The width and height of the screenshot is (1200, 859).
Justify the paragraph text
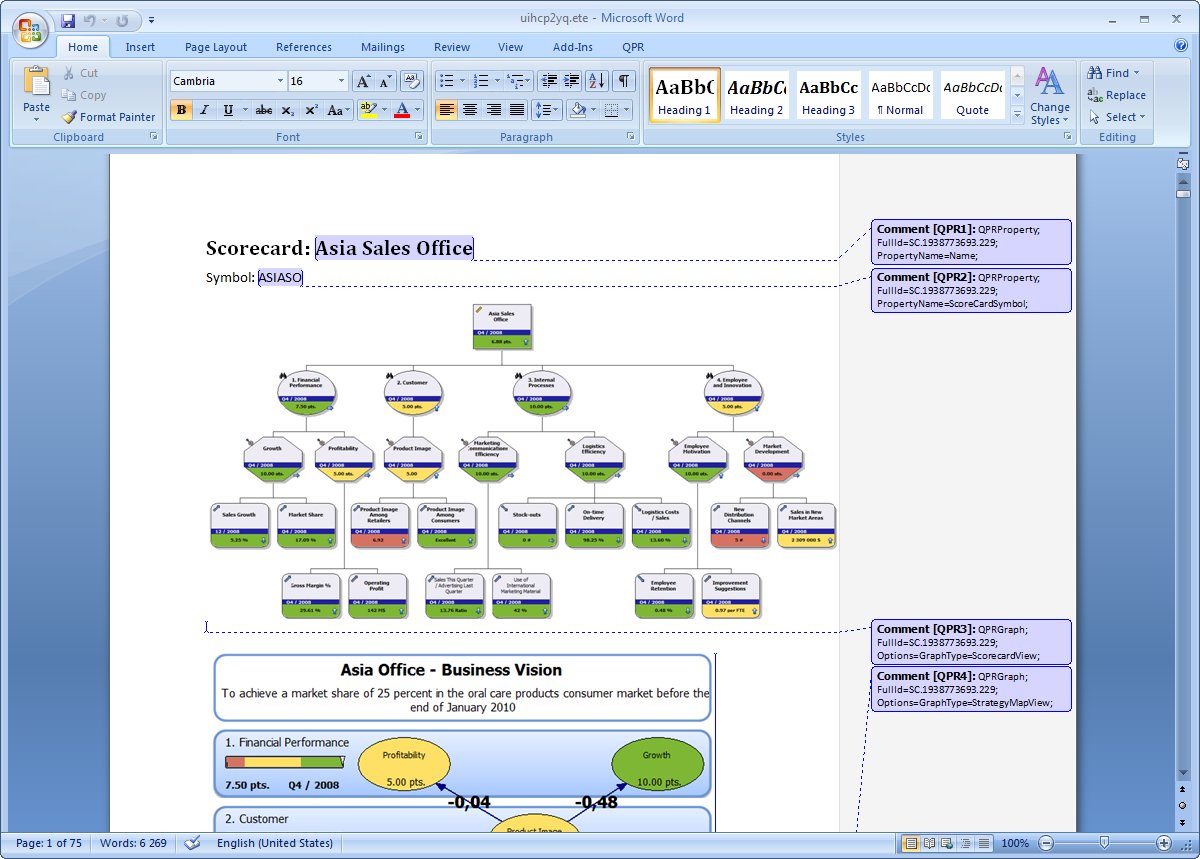click(517, 110)
